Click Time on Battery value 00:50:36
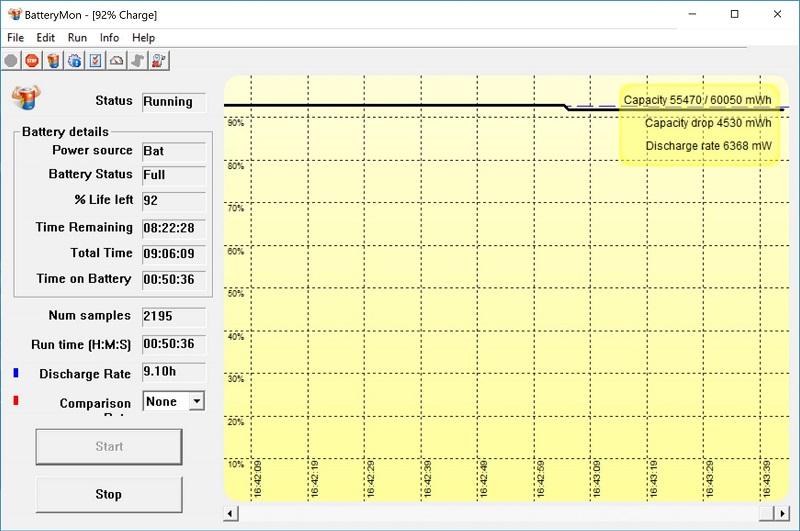The image size is (800, 531). tap(174, 280)
